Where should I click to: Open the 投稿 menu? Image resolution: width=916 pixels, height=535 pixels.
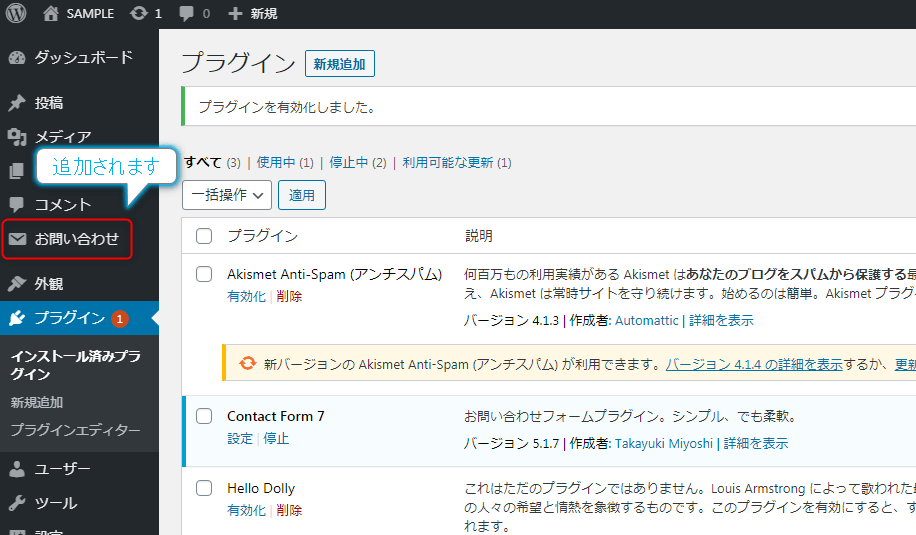click(48, 103)
